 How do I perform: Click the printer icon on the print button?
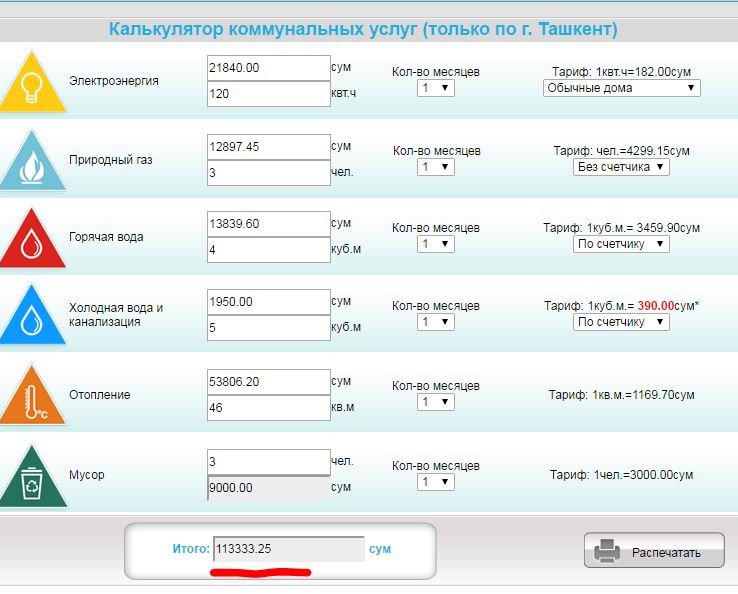point(608,551)
